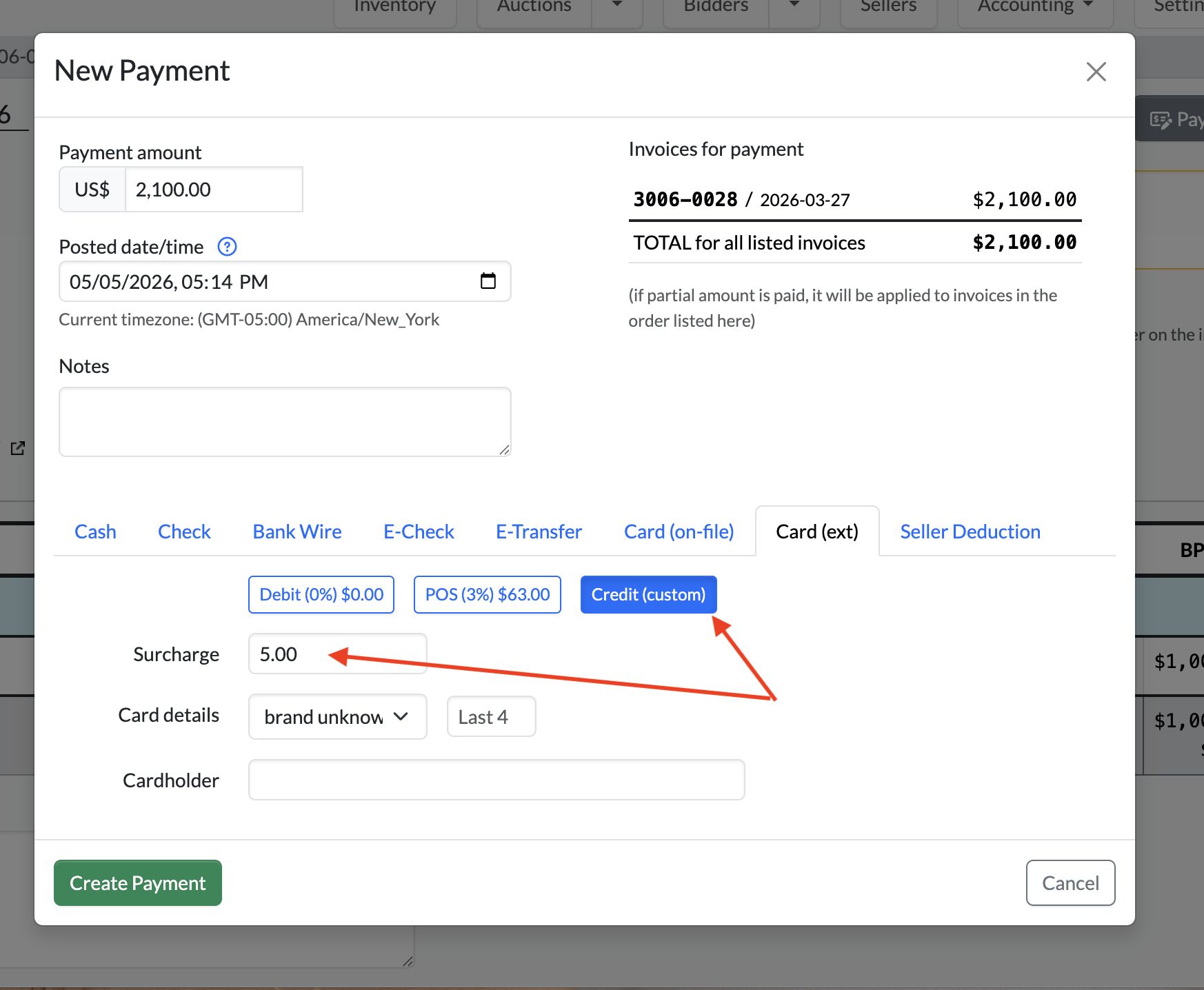
Task: Cancel the new payment
Action: click(1070, 883)
